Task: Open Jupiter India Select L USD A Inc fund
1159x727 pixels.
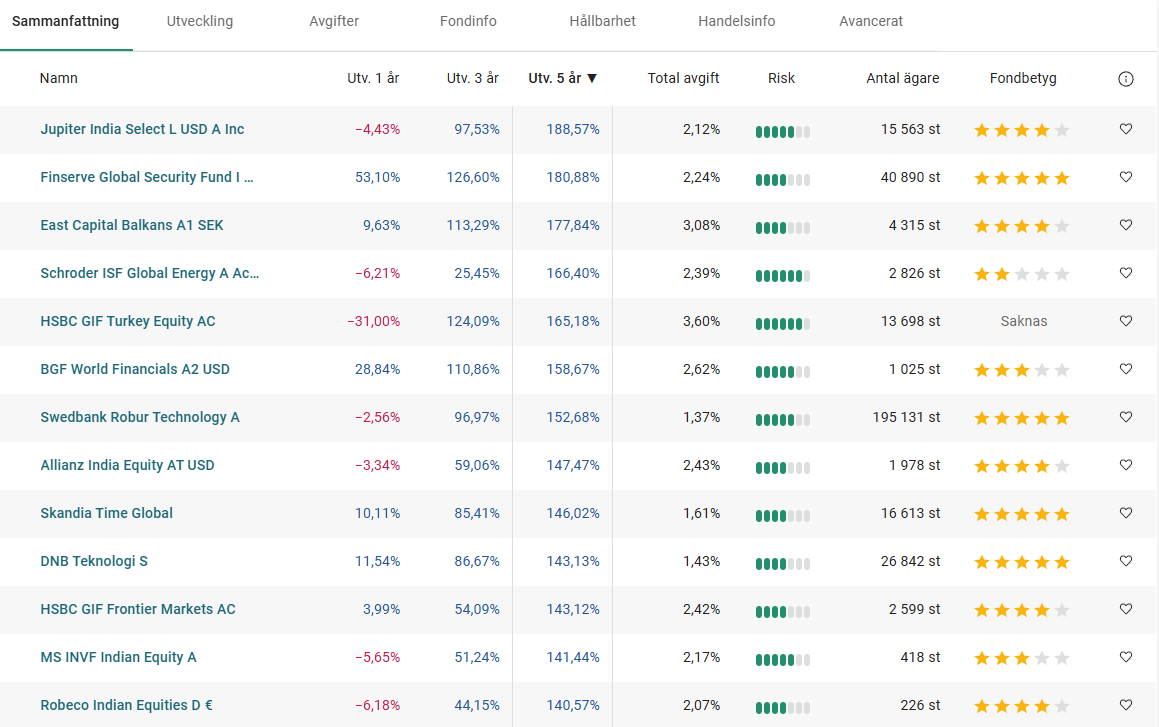Action: point(142,129)
